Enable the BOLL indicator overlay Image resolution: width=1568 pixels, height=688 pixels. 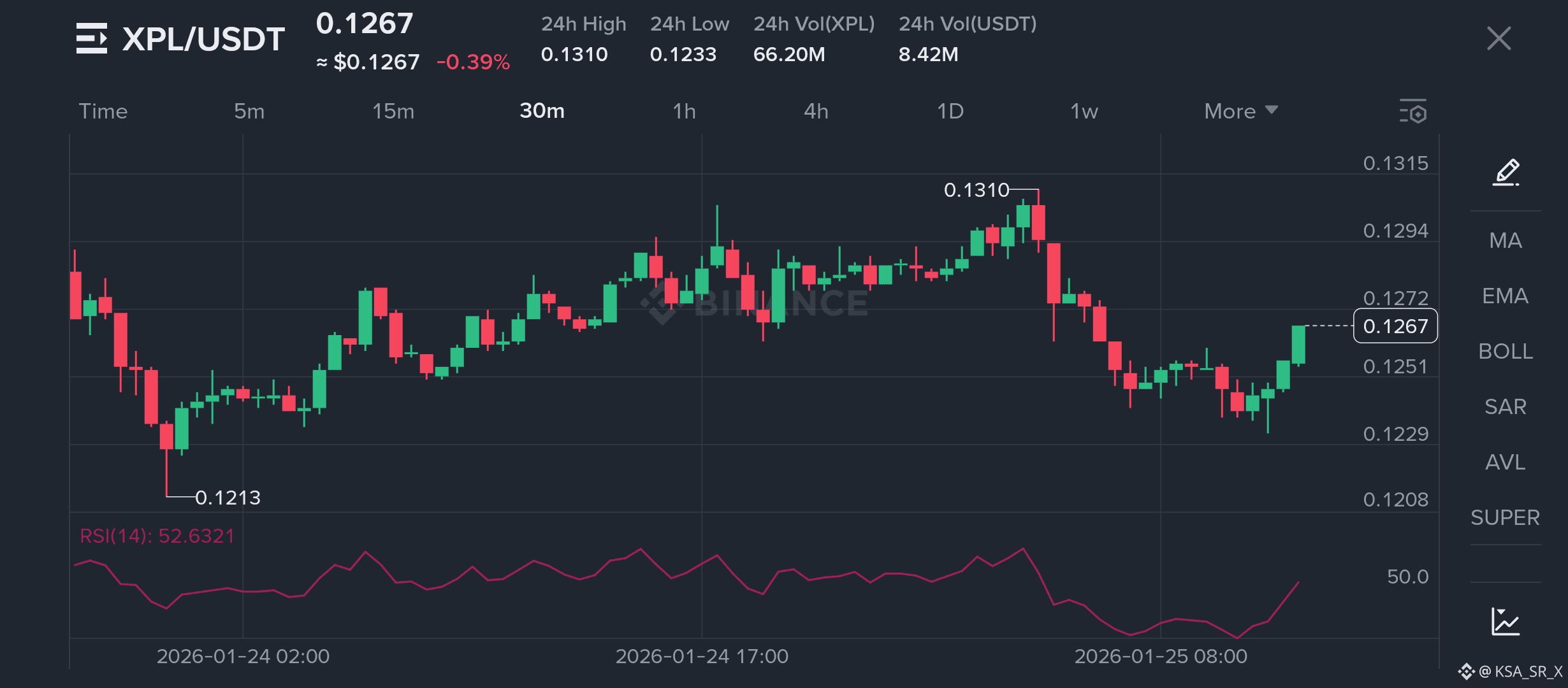coord(1506,352)
